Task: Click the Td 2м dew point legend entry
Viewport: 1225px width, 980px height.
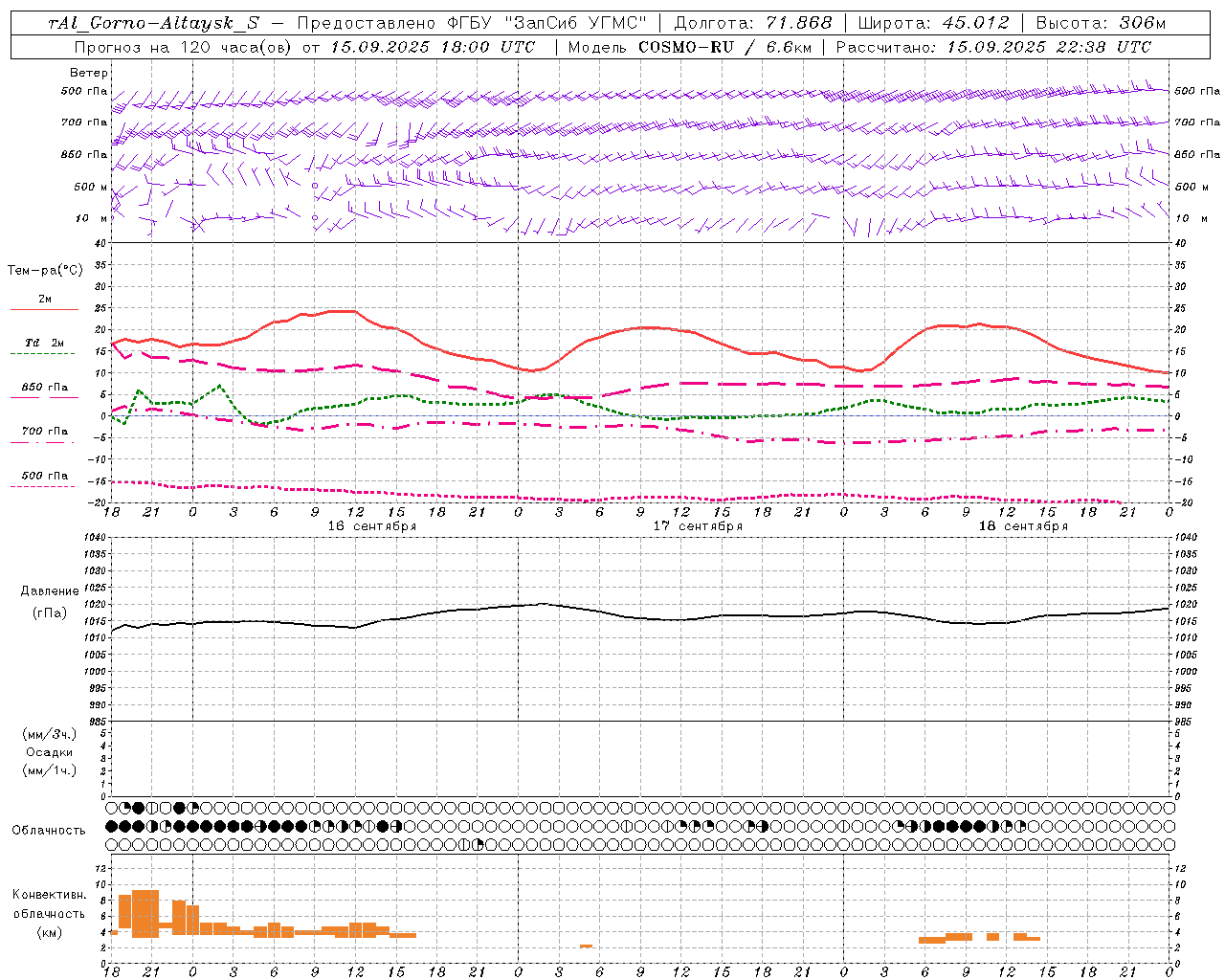Action: (45, 343)
